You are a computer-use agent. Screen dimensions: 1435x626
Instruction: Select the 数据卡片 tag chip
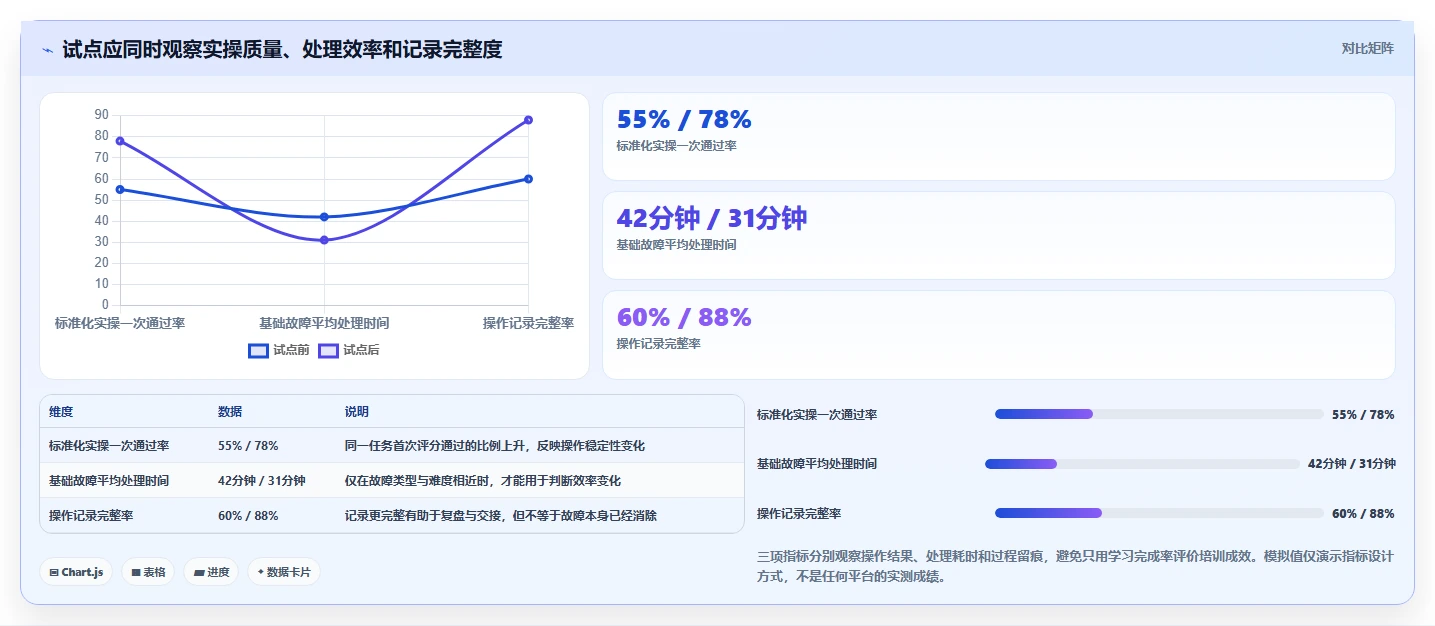[x=284, y=572]
